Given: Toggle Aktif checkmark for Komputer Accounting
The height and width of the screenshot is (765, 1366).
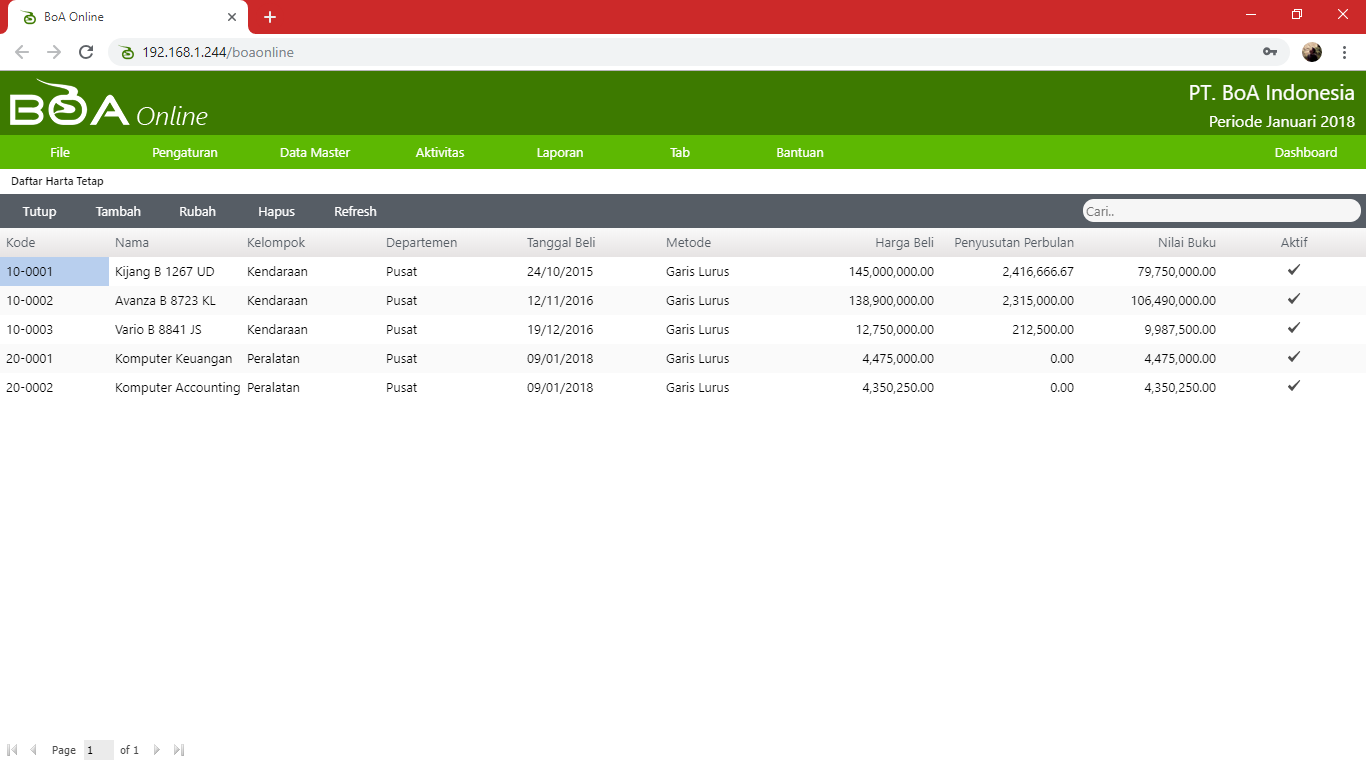Looking at the screenshot, I should pyautogui.click(x=1294, y=386).
